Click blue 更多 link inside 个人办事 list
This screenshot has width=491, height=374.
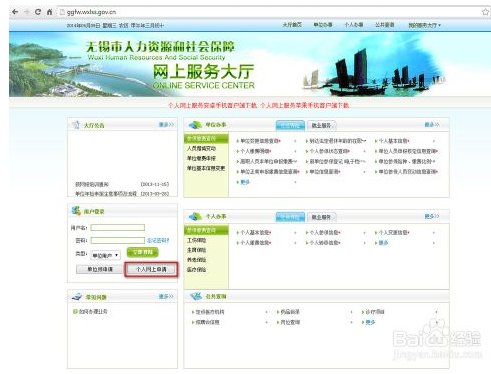pyautogui.click(x=383, y=243)
